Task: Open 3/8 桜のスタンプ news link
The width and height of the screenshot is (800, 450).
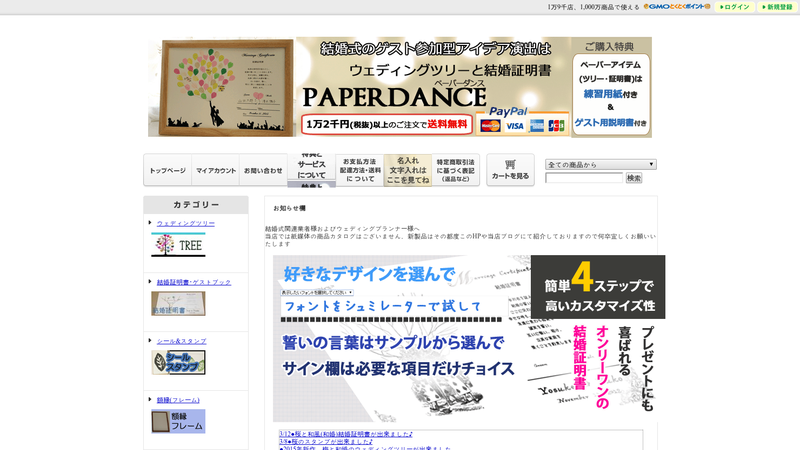Action: pos(326,442)
